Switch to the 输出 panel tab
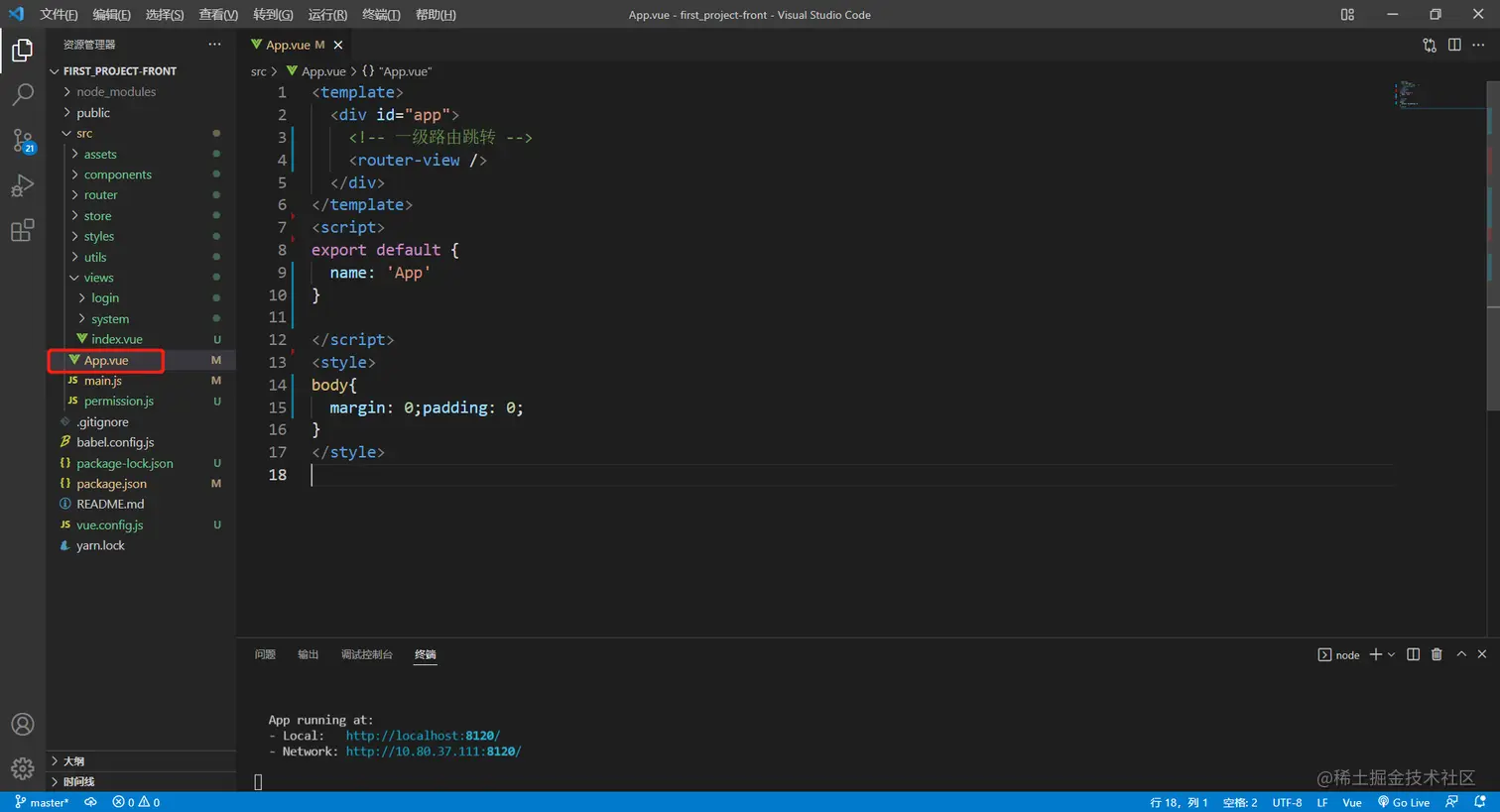1500x812 pixels. pos(309,654)
